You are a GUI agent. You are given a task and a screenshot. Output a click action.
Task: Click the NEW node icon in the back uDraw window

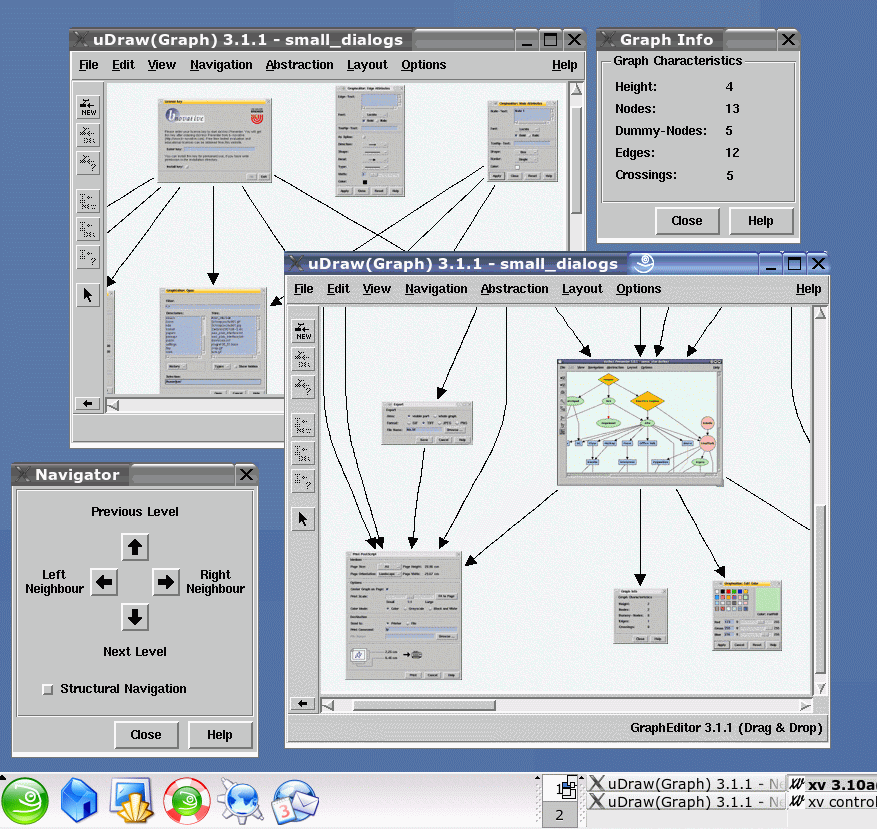(x=88, y=107)
